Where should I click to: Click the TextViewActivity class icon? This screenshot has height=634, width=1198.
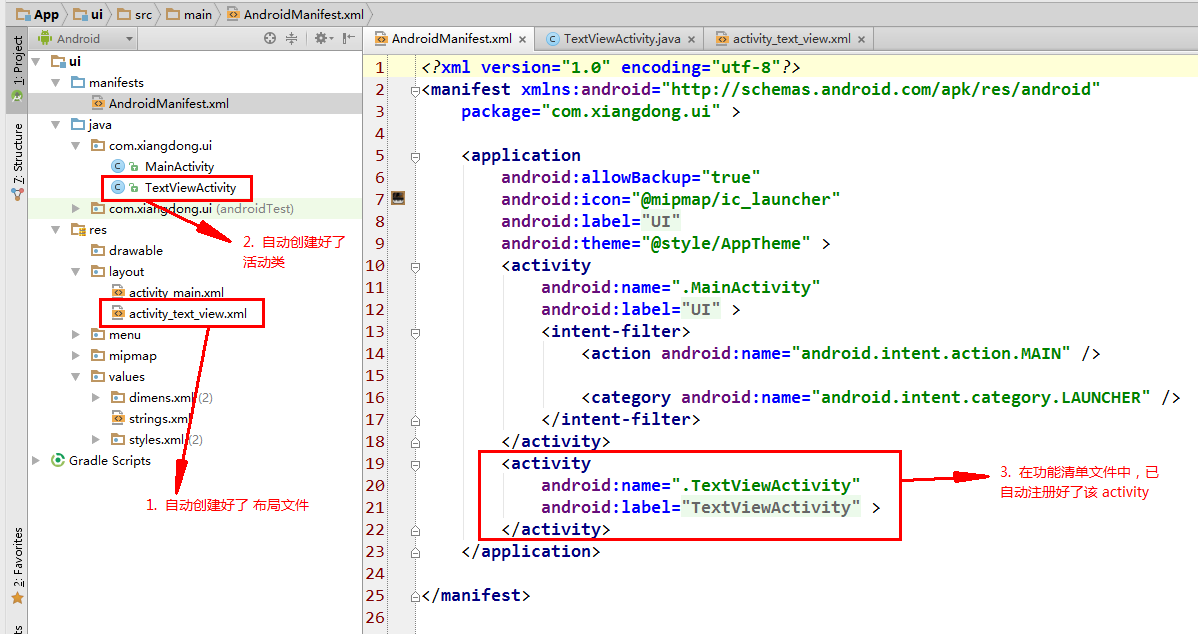[118, 187]
